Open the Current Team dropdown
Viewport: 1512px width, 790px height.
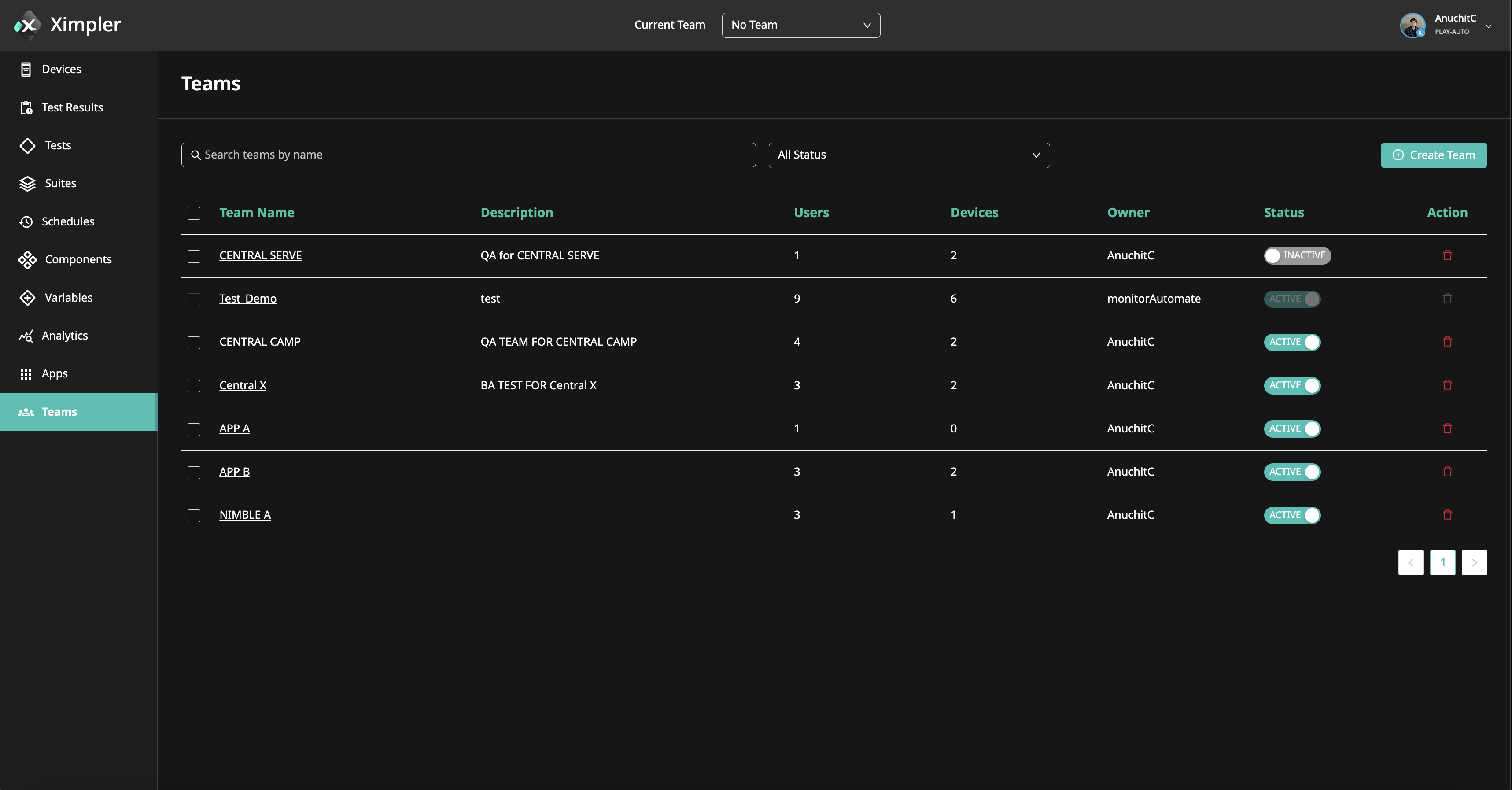tap(800, 25)
